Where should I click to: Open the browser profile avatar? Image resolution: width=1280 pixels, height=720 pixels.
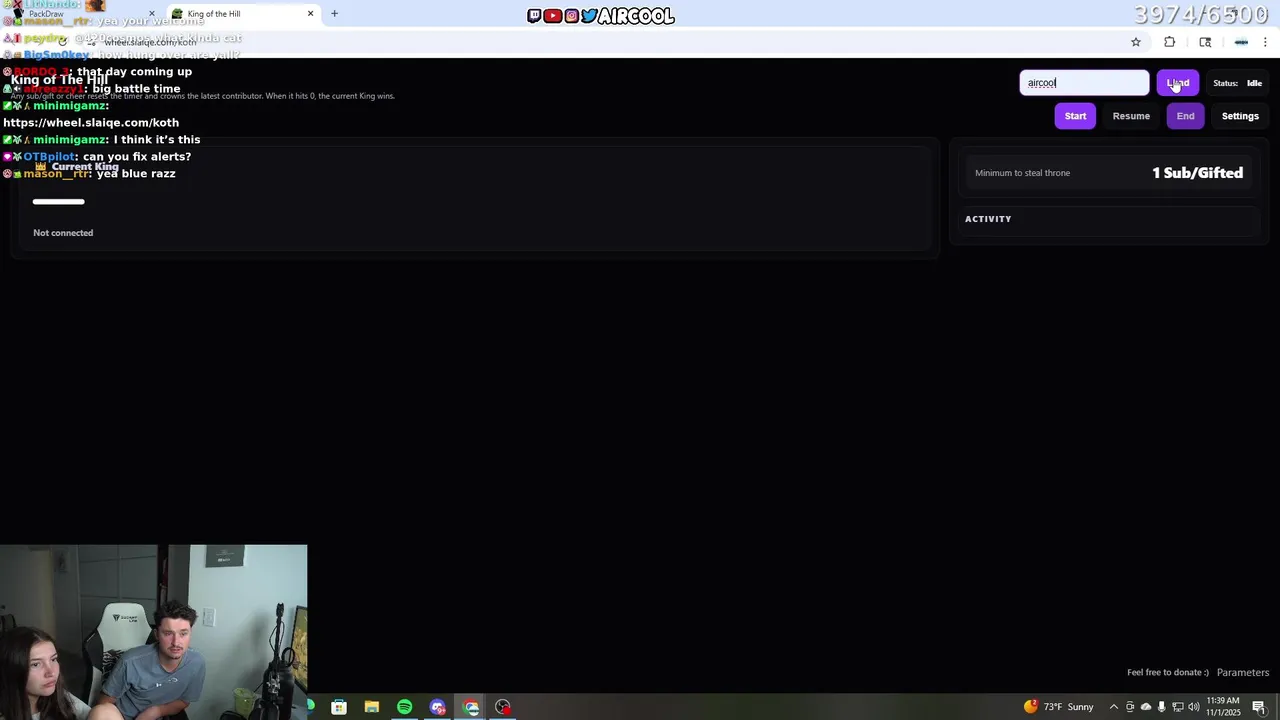point(1241,42)
